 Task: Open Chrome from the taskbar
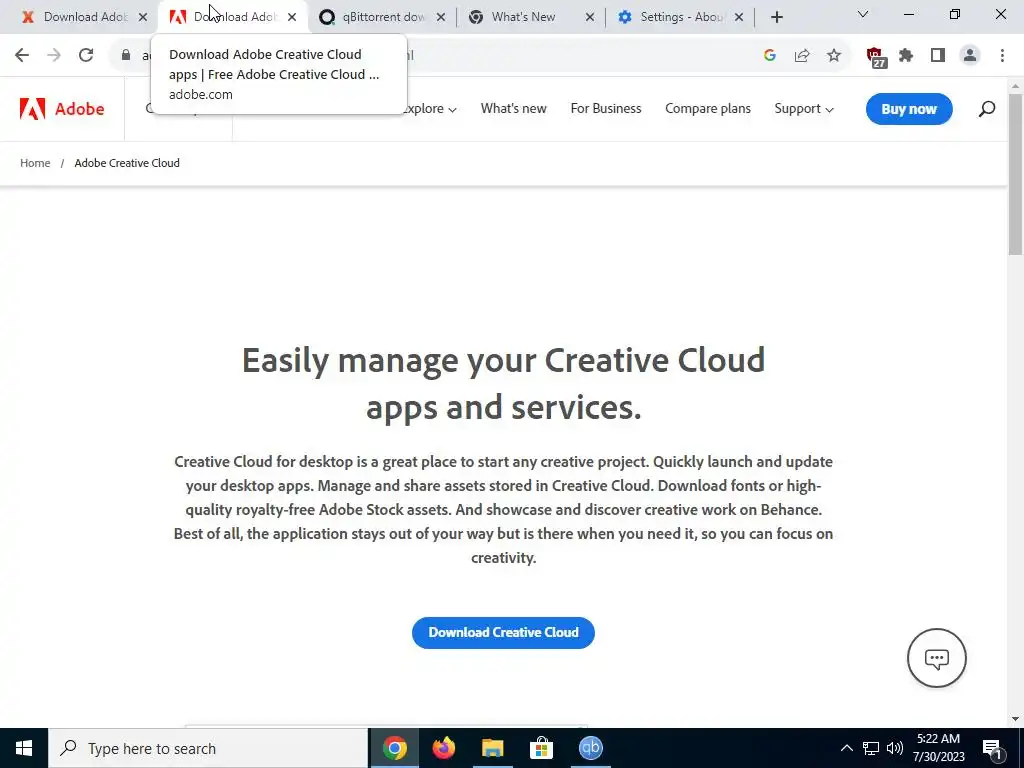click(394, 748)
